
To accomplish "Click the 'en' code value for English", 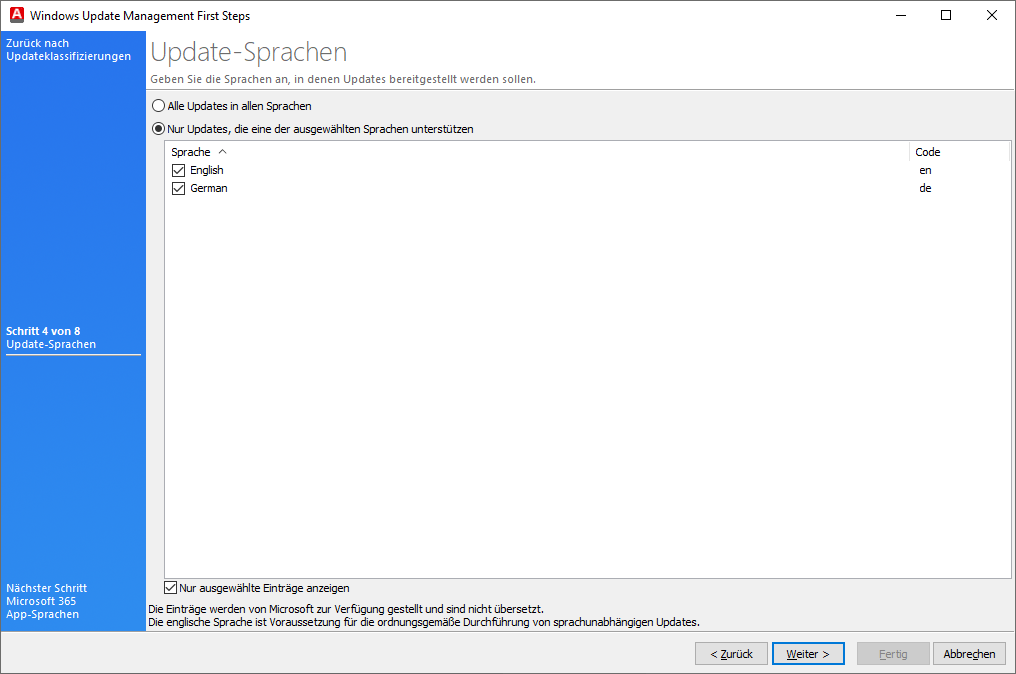I will tap(925, 170).
